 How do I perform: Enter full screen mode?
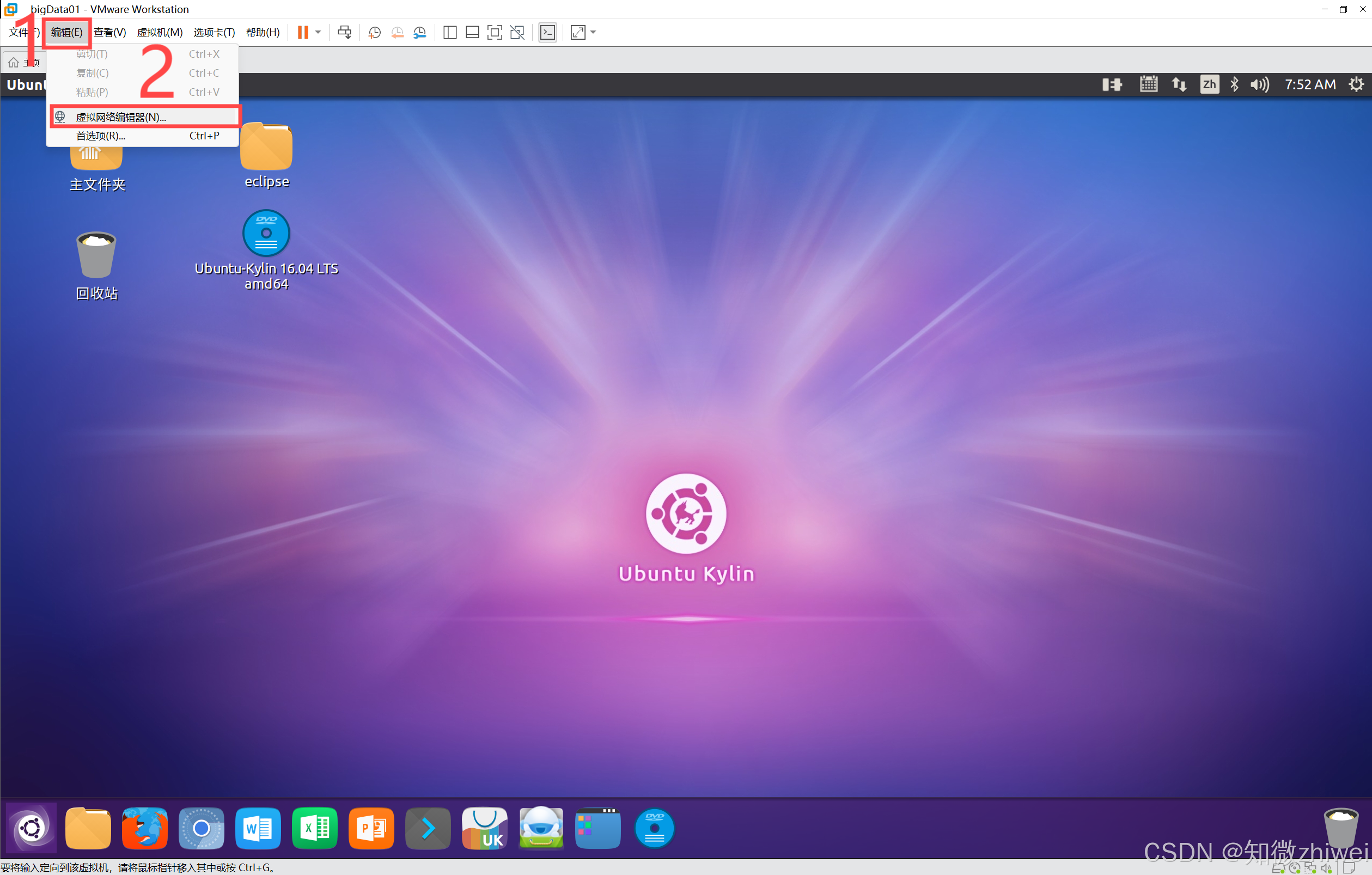click(495, 33)
